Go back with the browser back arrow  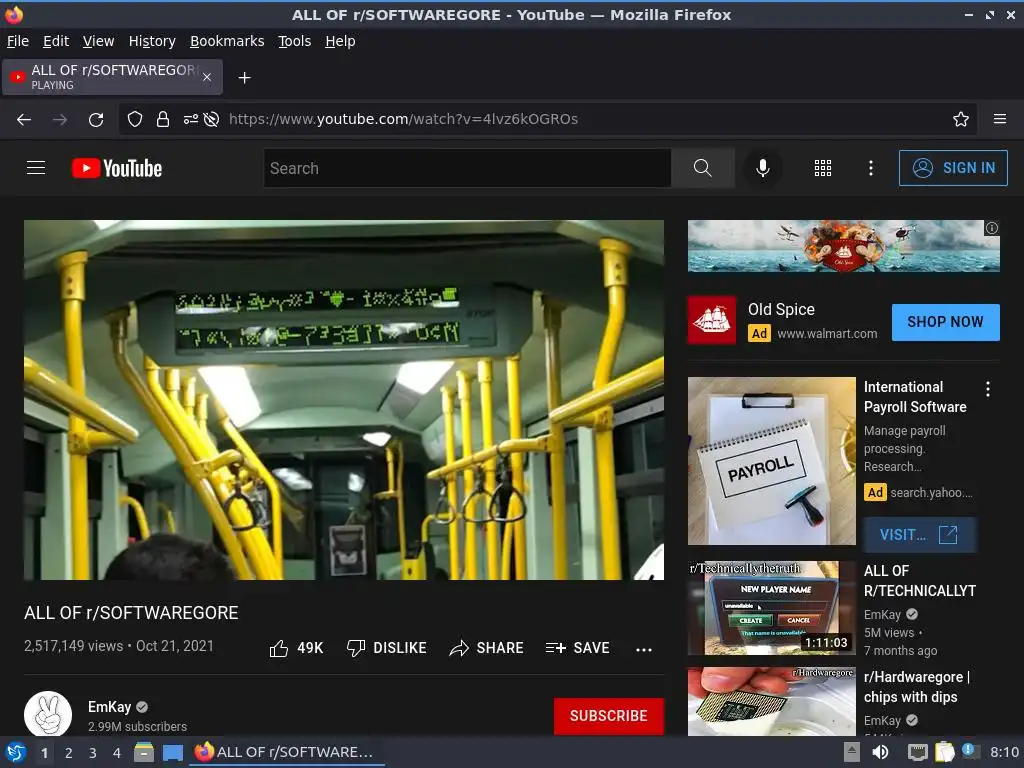coord(24,120)
